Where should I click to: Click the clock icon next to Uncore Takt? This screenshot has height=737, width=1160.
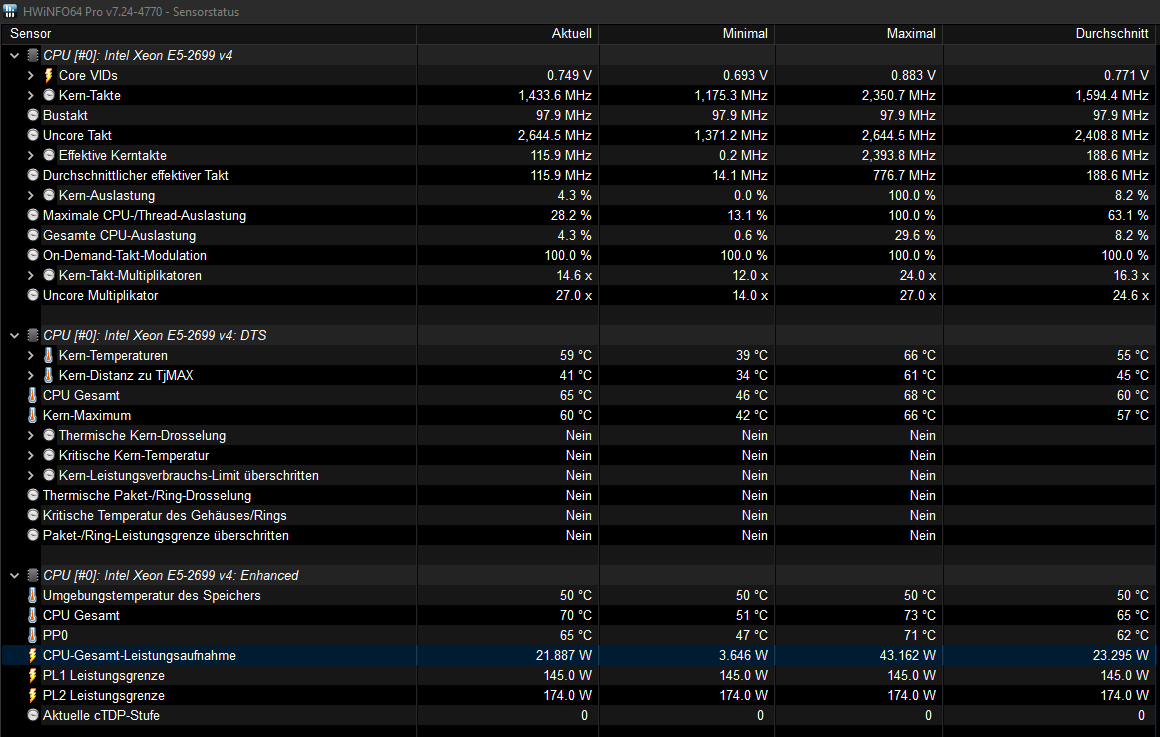point(33,135)
